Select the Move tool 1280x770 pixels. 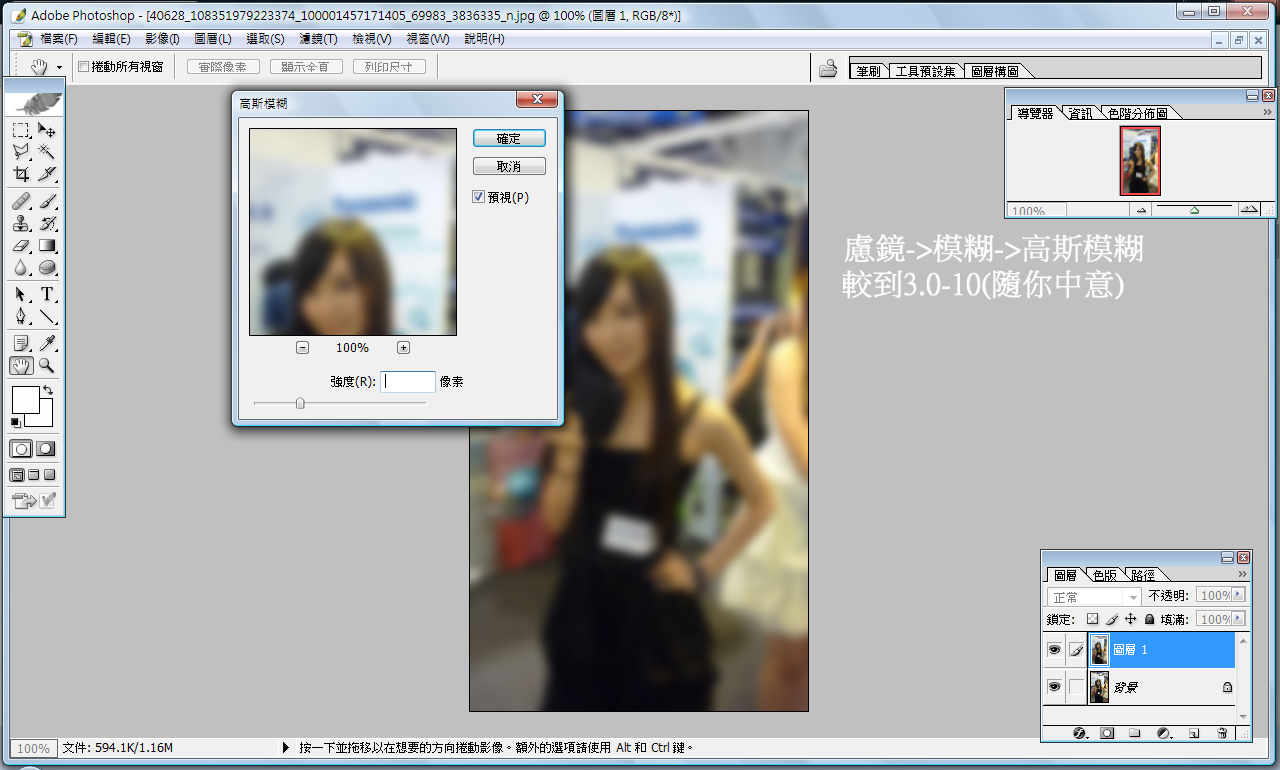pyautogui.click(x=47, y=130)
